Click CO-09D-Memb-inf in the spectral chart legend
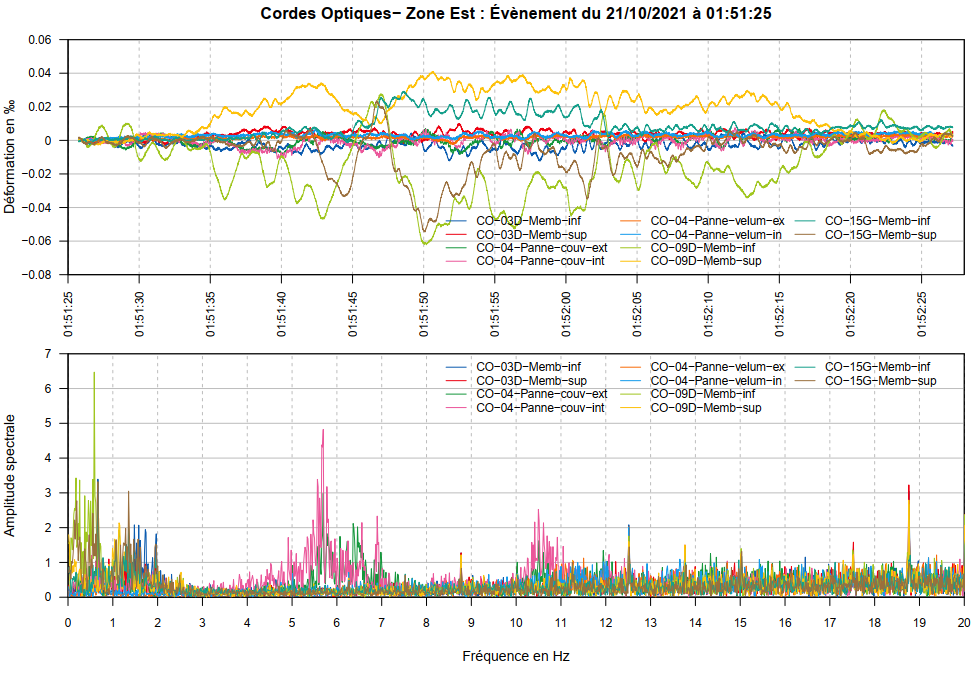 (x=702, y=394)
